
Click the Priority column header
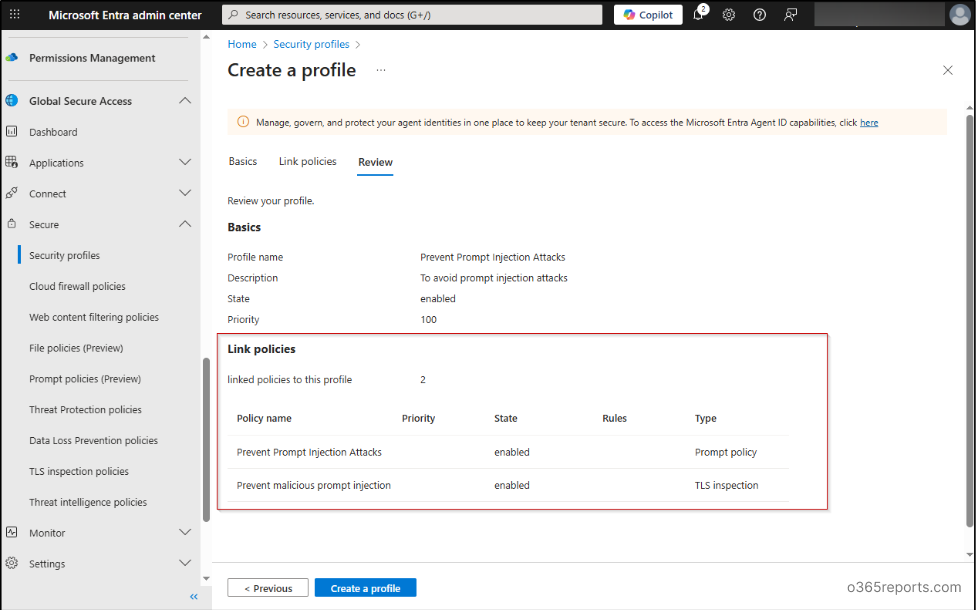pyautogui.click(x=418, y=418)
